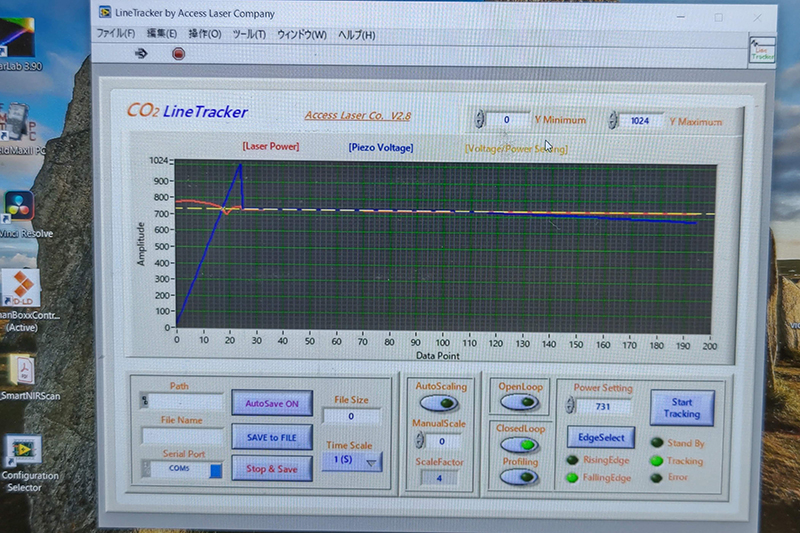
Task: Click the Power Setting stepper arrows
Action: point(570,406)
